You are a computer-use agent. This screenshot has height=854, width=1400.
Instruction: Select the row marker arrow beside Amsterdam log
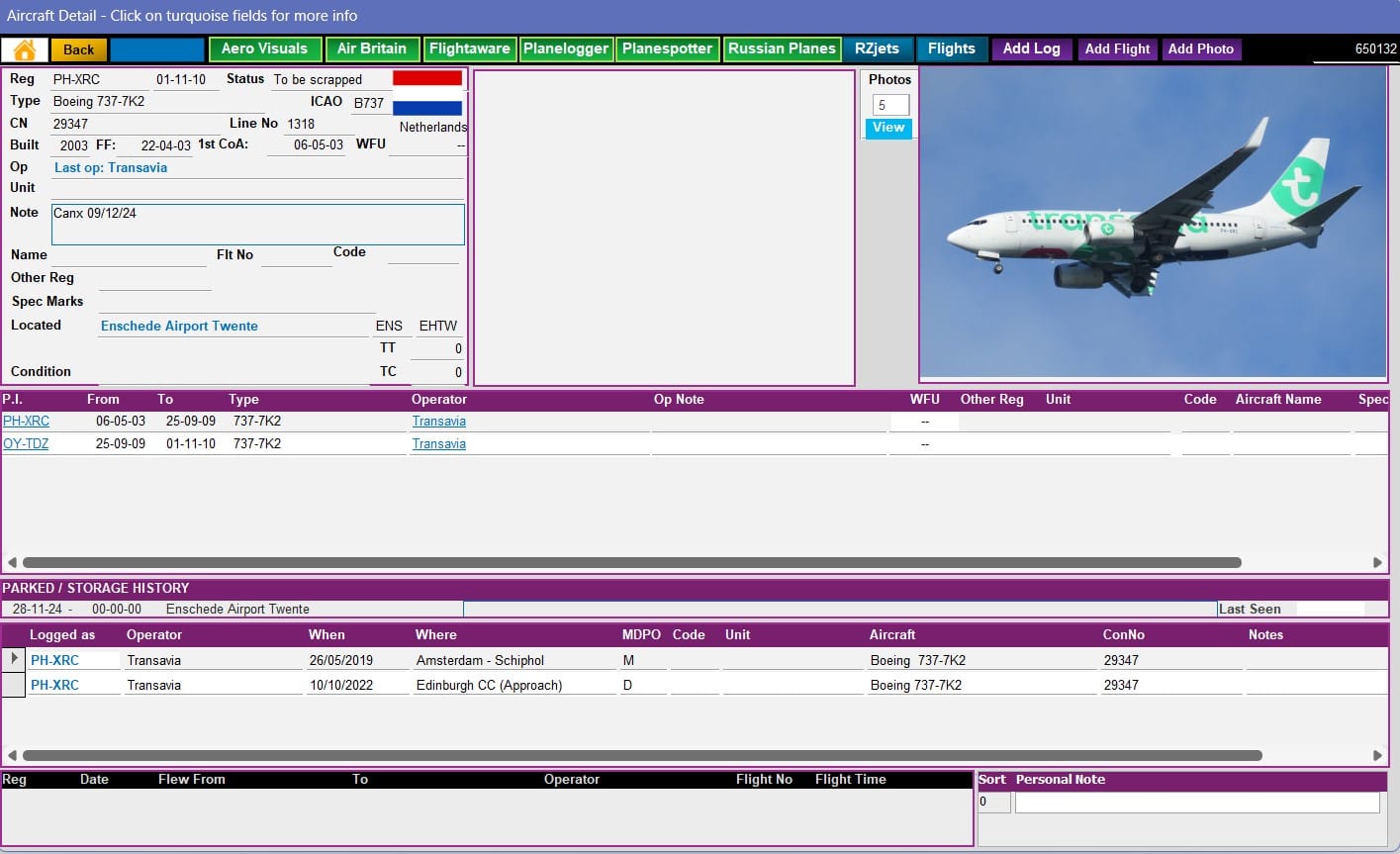(14, 659)
